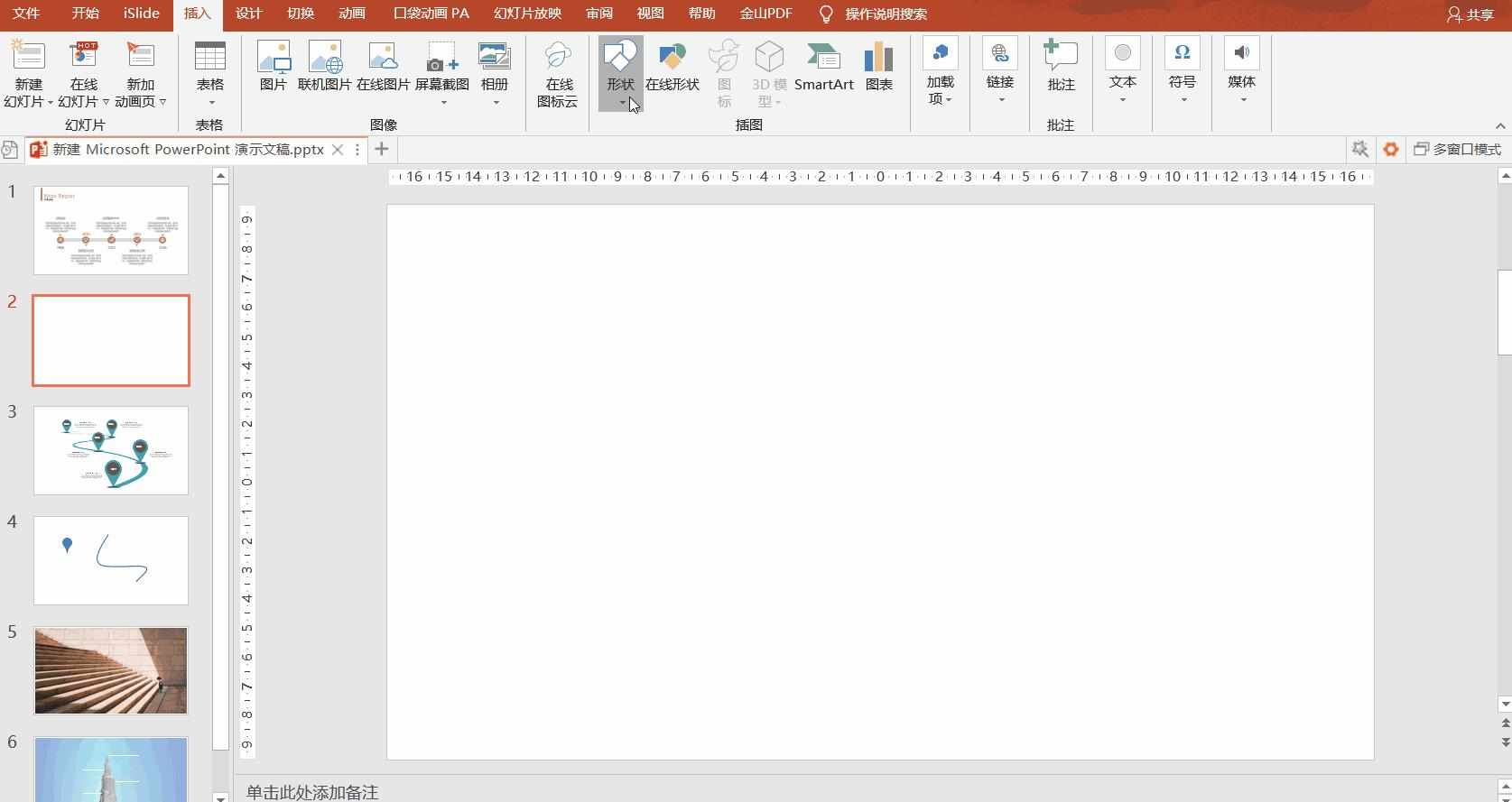Screen dimensions: 1512x802
Task: Open the document tab options (three dots)
Action: (x=357, y=150)
